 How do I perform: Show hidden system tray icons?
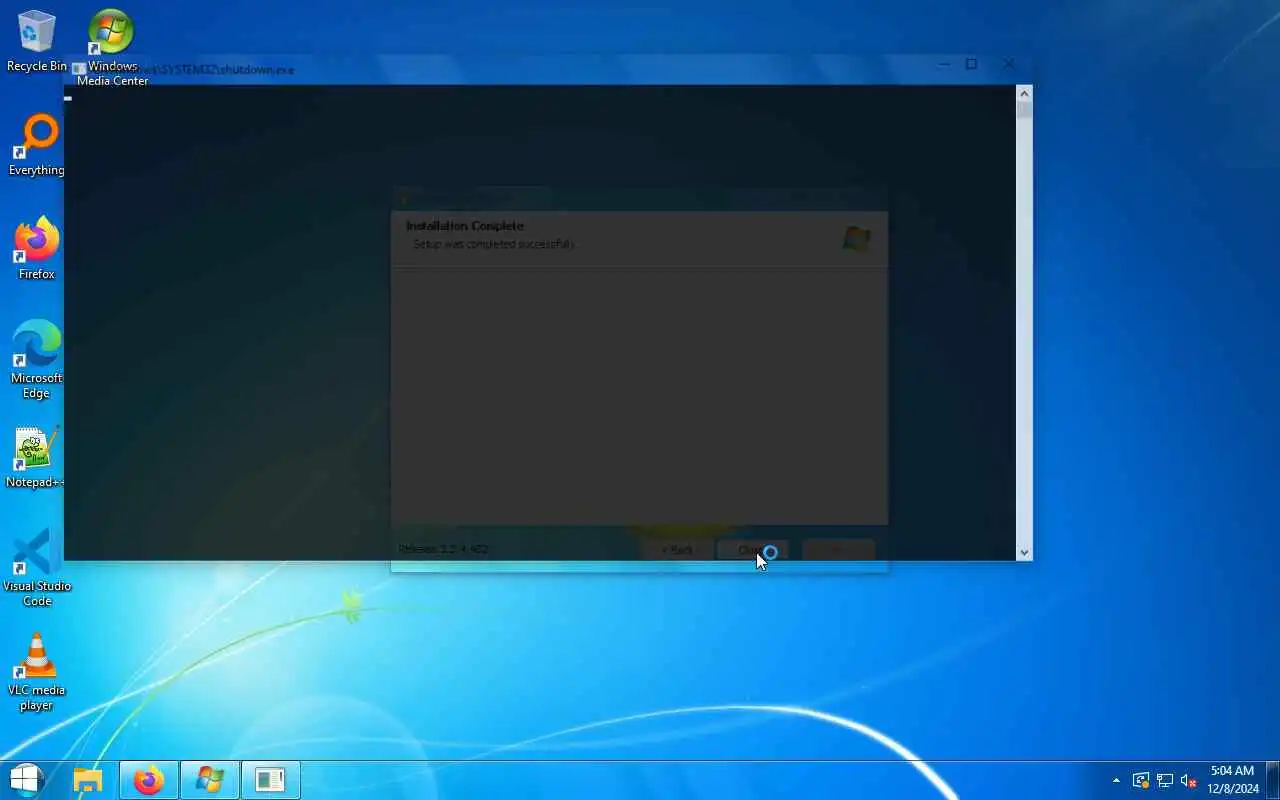pyautogui.click(x=1116, y=780)
